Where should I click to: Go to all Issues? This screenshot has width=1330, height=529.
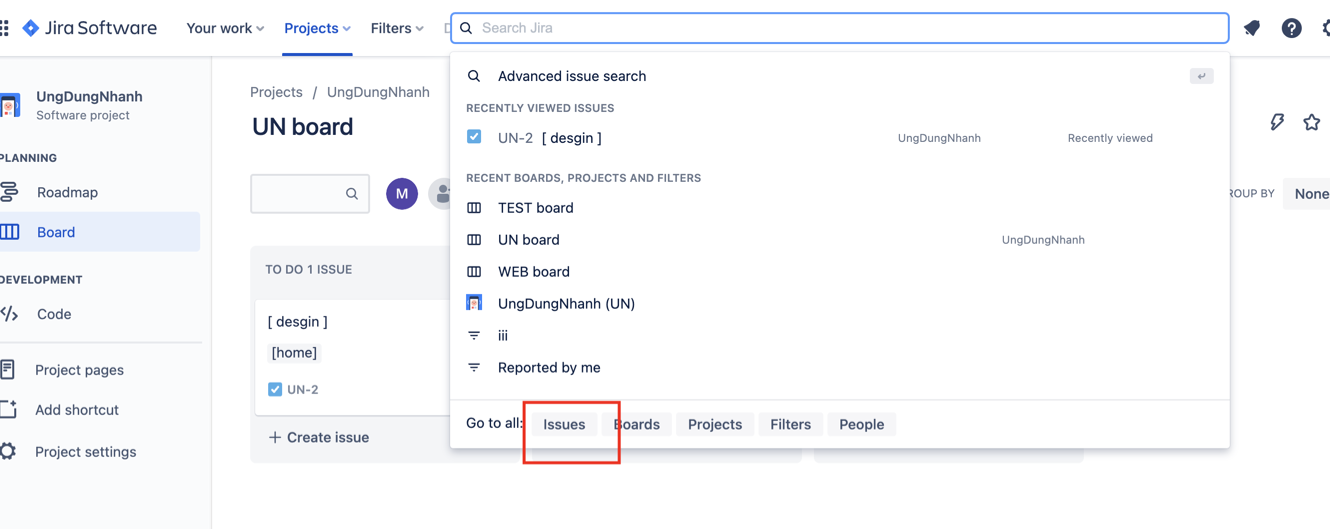pyautogui.click(x=564, y=424)
